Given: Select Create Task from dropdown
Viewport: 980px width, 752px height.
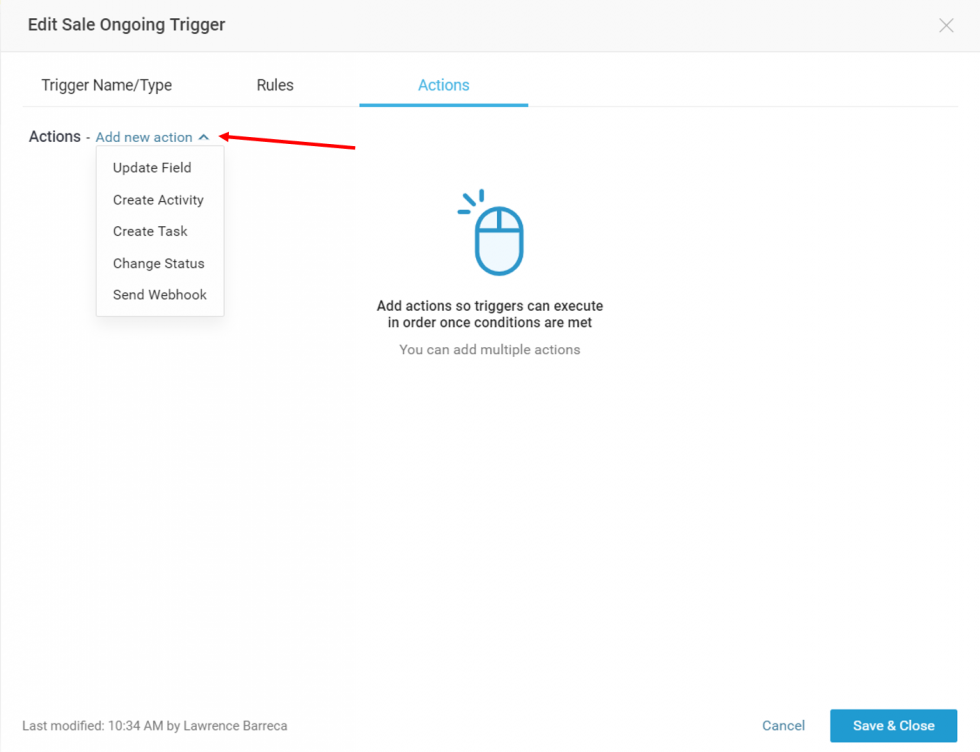Looking at the screenshot, I should [149, 231].
